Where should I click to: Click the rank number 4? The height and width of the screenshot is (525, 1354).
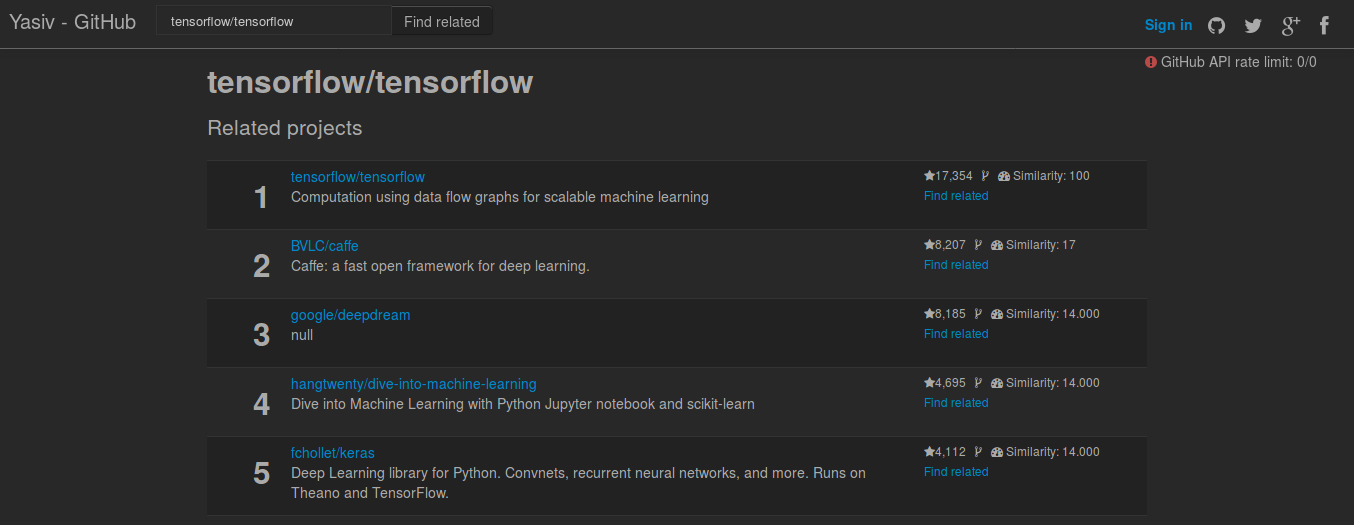coord(261,404)
